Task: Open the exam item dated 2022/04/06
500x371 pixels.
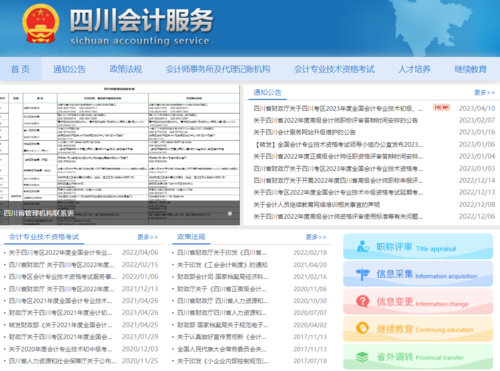Action: pyautogui.click(x=61, y=252)
